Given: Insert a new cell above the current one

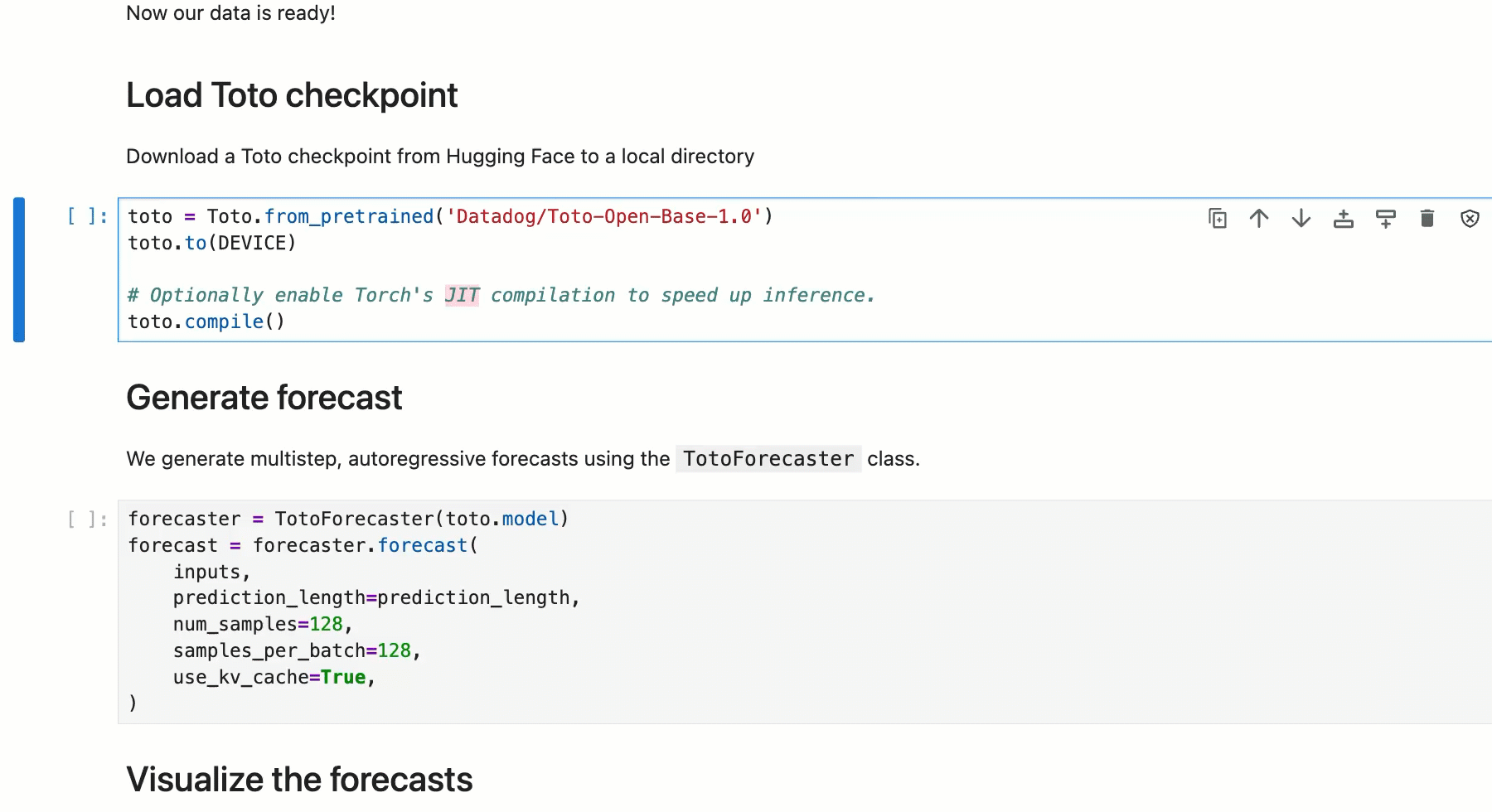Looking at the screenshot, I should point(1344,218).
